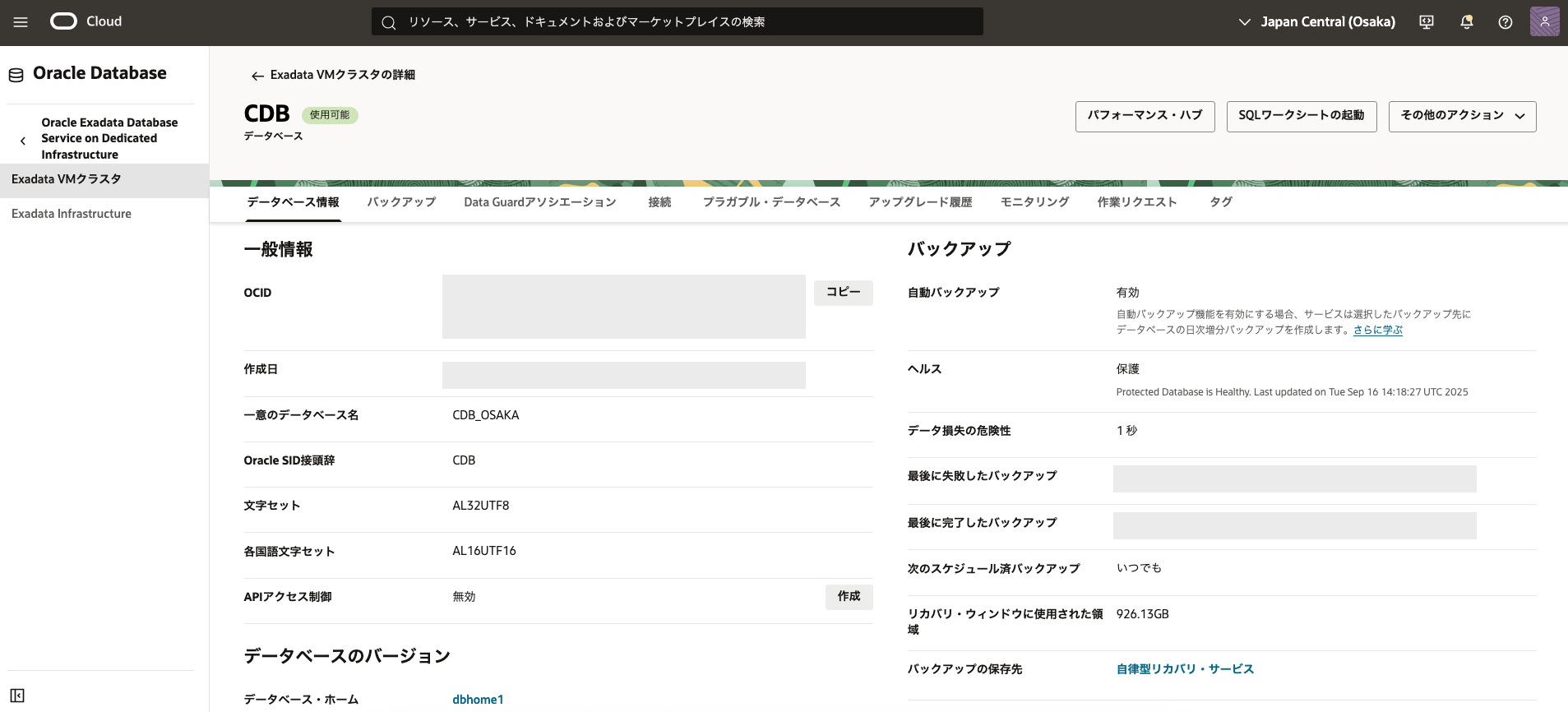Viewport: 1568px width, 712px height.
Task: Expand the Japan Central (Osaka) region selector
Action: [x=1316, y=22]
